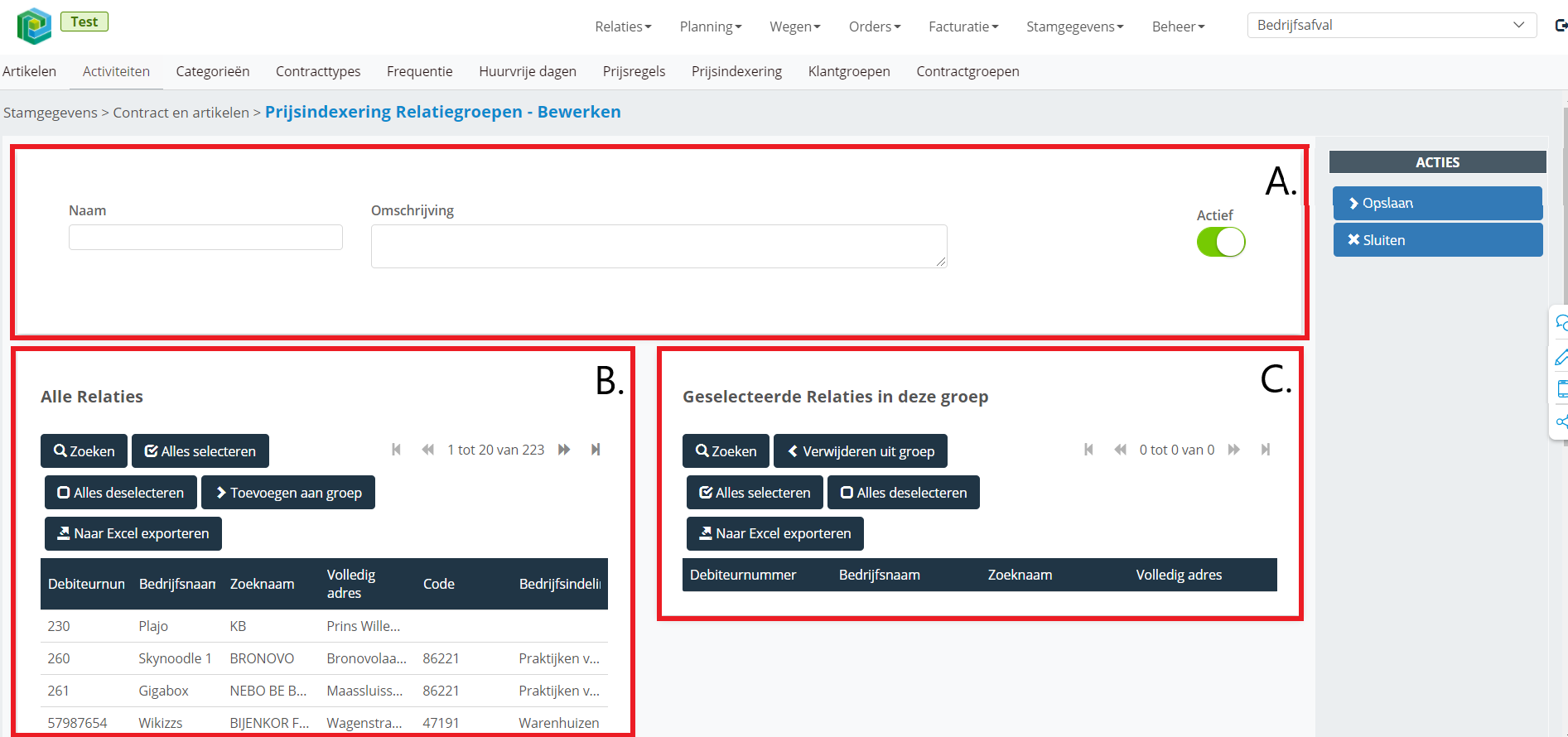This screenshot has height=737, width=1568.
Task: Open the Huurvrije dagen tab
Action: point(528,71)
